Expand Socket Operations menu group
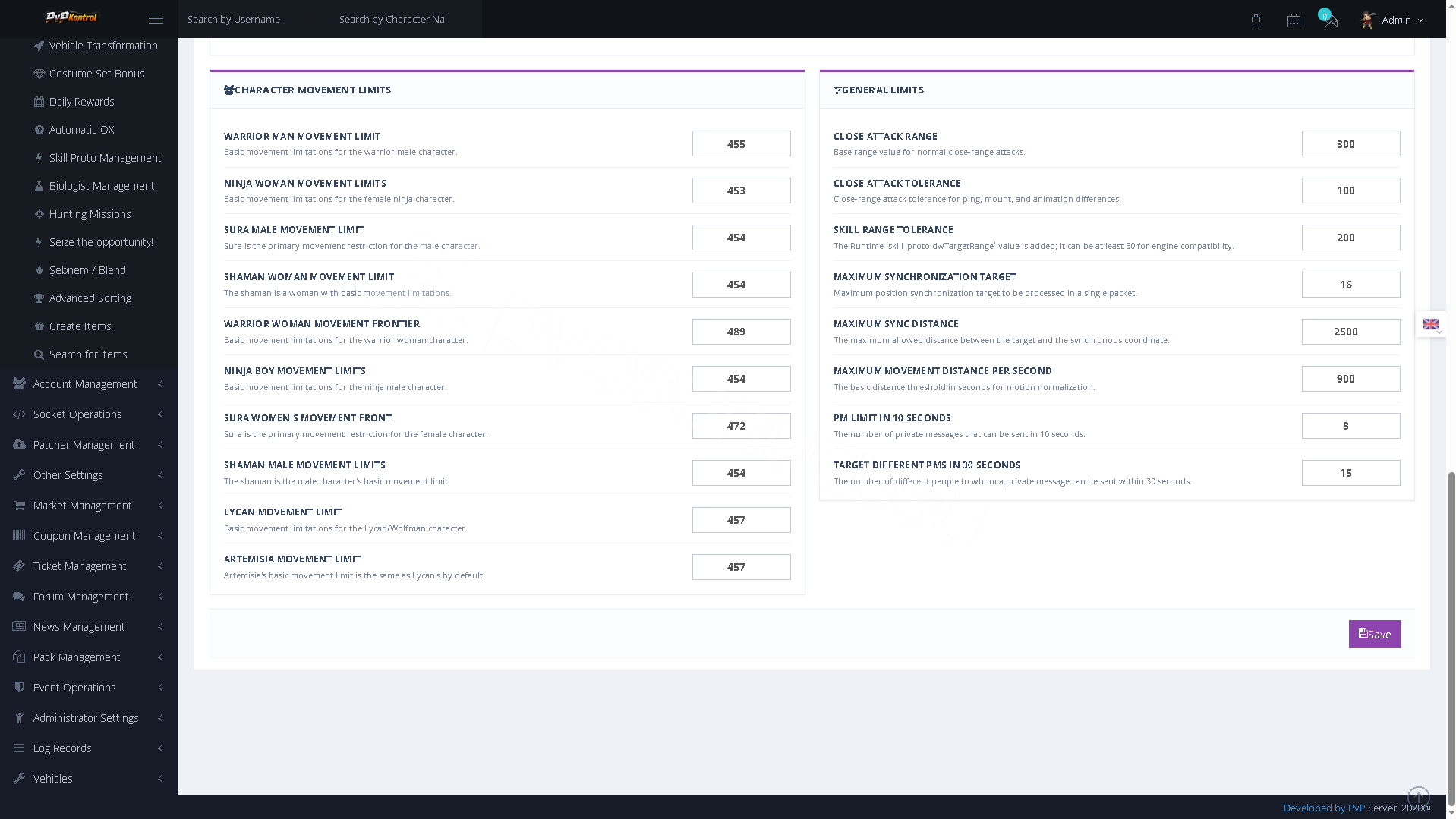This screenshot has height=819, width=1456. 89,414
